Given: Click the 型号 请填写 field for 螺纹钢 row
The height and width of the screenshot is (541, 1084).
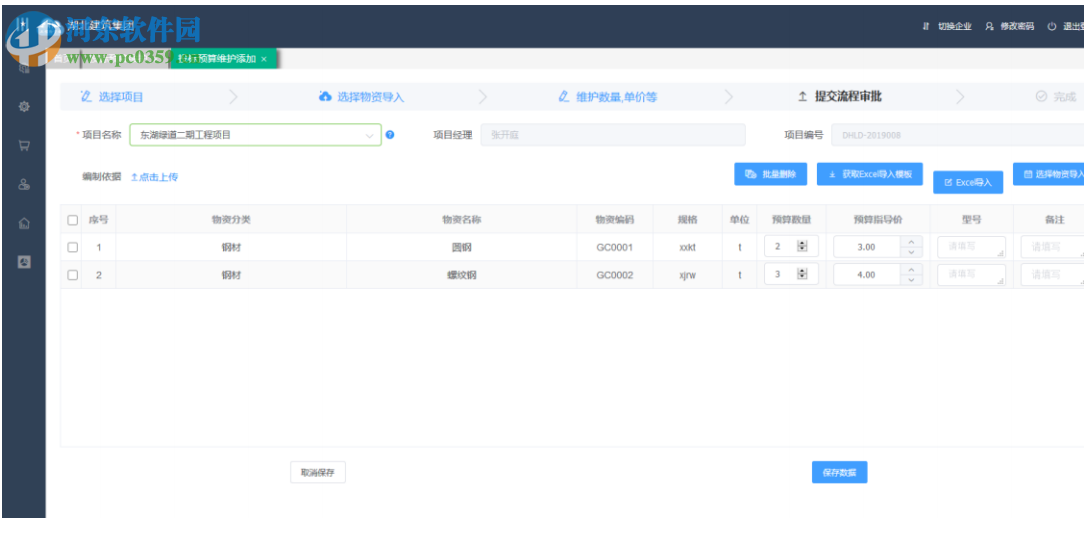Looking at the screenshot, I should 971,274.
